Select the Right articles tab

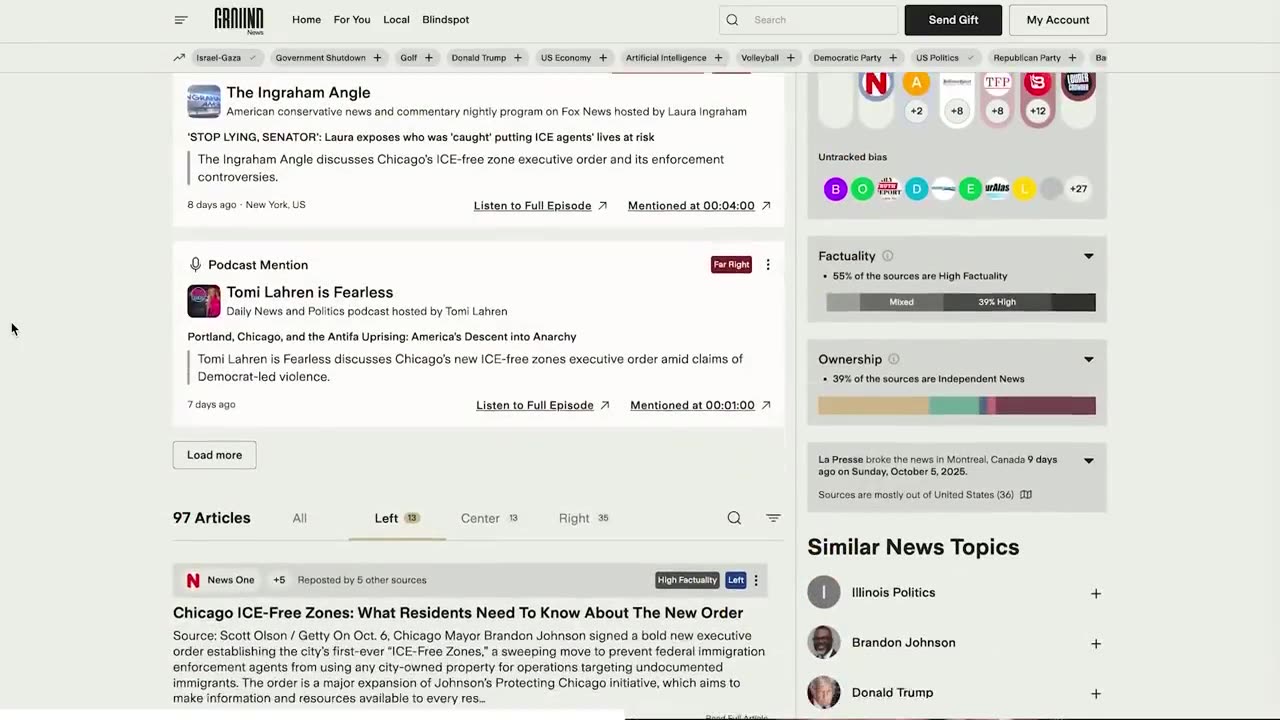pos(584,518)
